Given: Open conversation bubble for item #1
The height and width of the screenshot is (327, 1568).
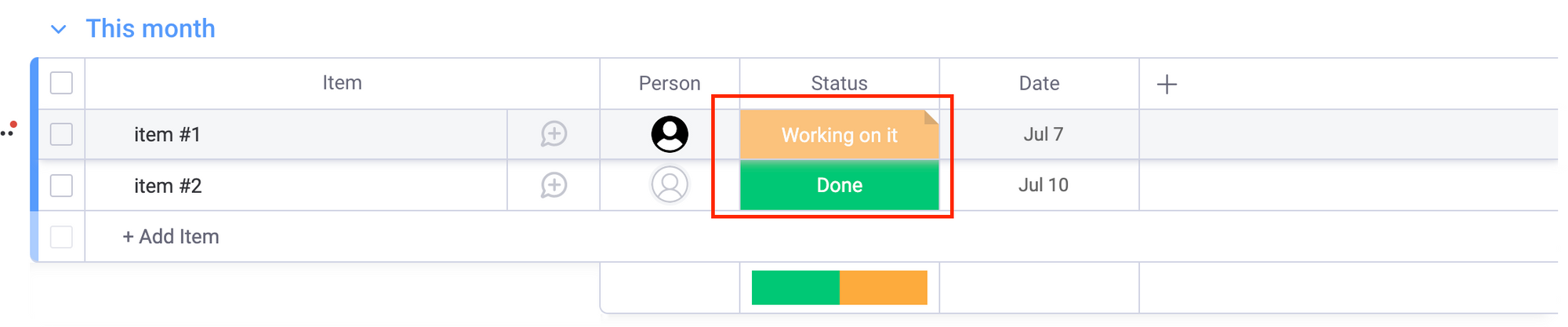Looking at the screenshot, I should (x=554, y=134).
